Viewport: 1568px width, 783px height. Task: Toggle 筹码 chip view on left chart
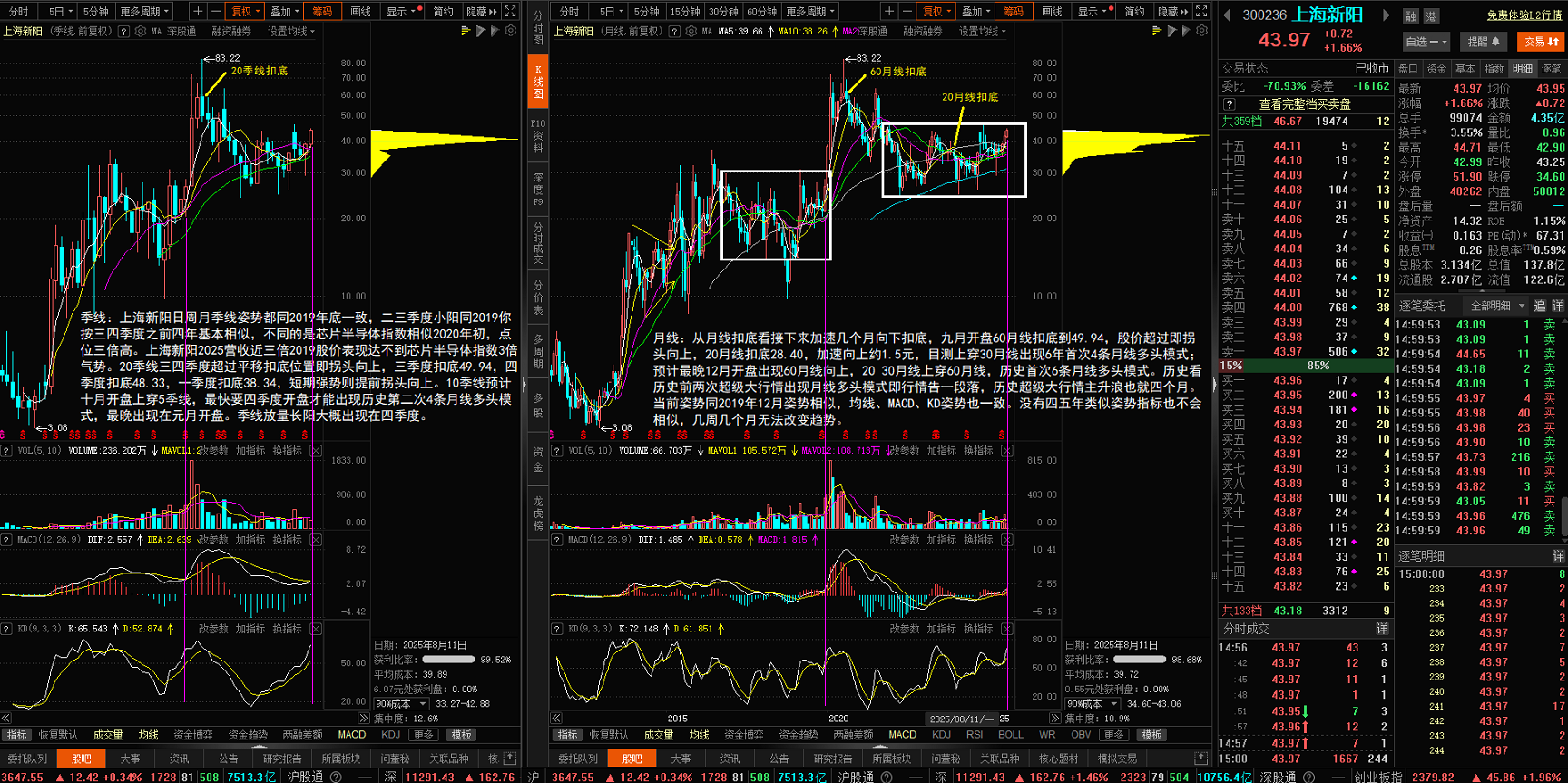tap(322, 12)
